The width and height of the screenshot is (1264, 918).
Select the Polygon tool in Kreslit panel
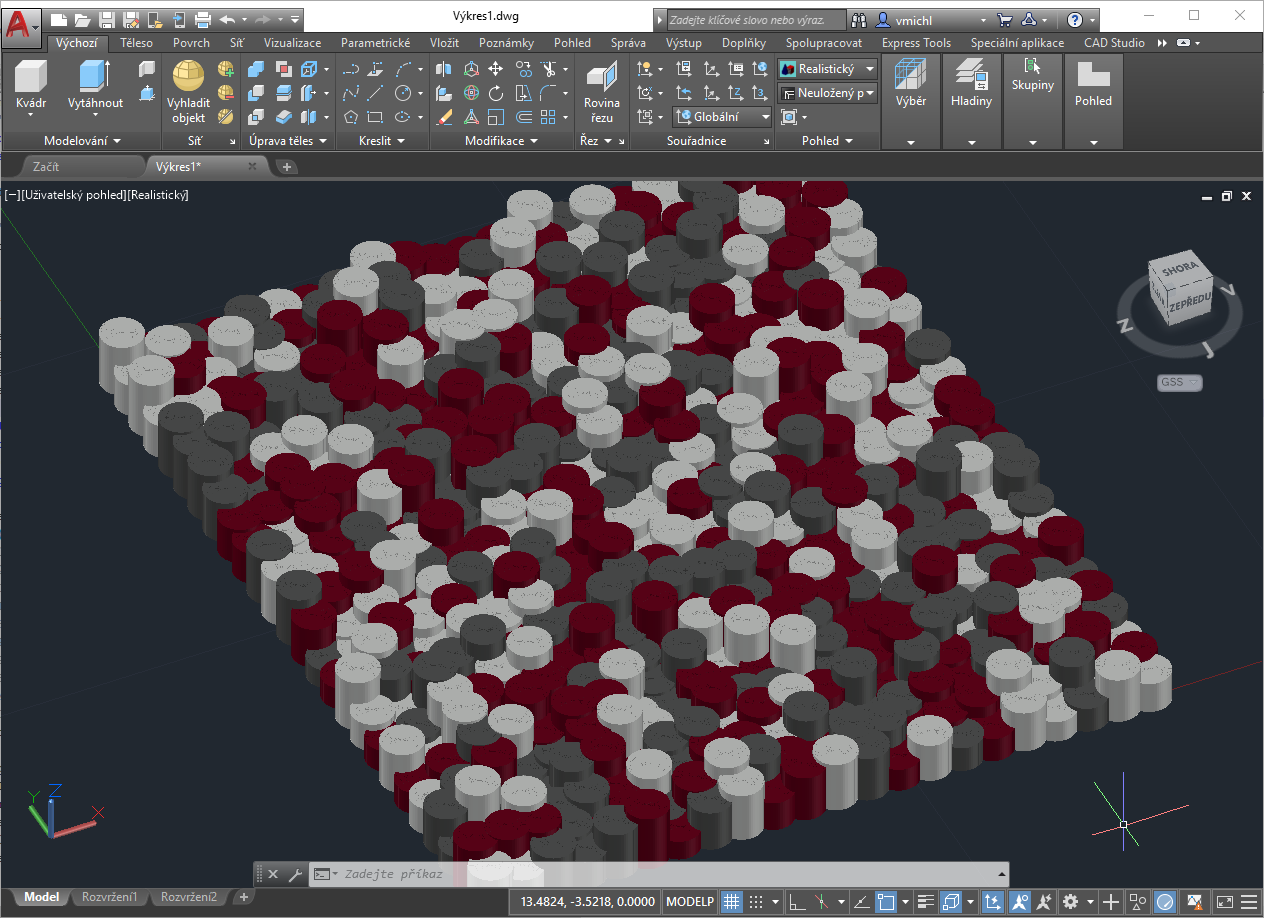pos(351,117)
